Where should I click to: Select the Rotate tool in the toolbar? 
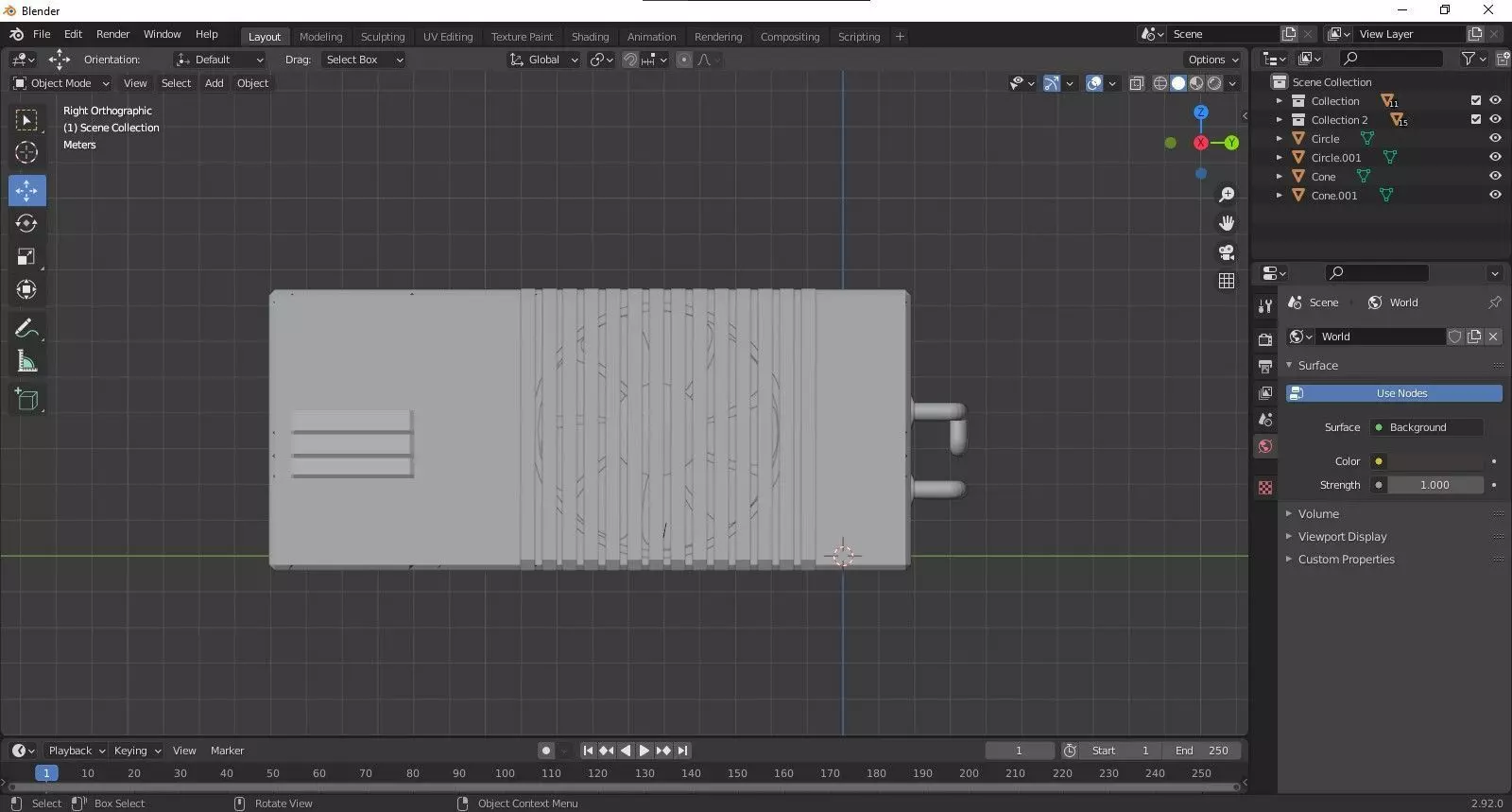click(26, 224)
